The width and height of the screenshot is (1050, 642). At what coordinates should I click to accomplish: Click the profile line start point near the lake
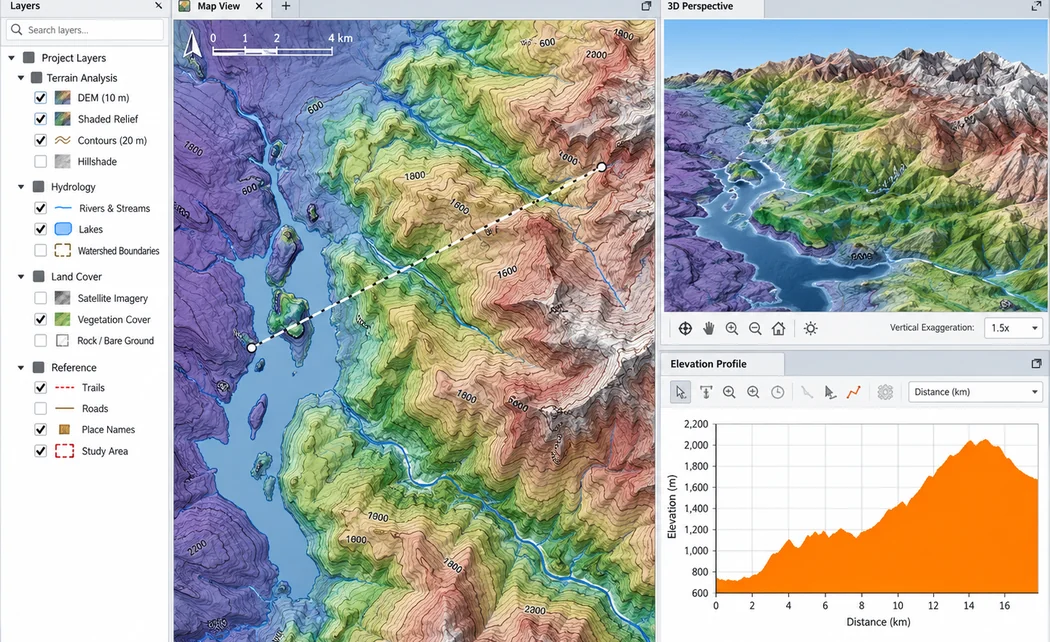click(x=251, y=347)
